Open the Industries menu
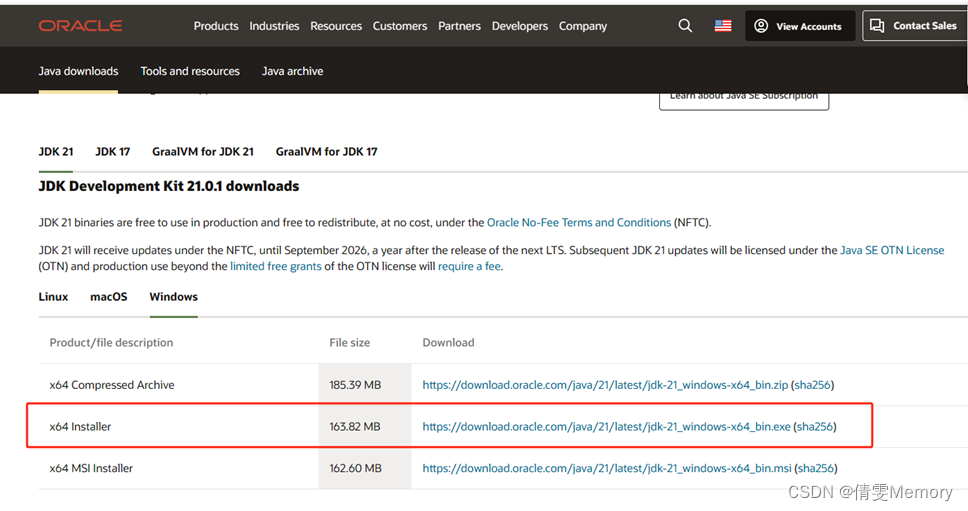This screenshot has width=968, height=511. [x=274, y=26]
